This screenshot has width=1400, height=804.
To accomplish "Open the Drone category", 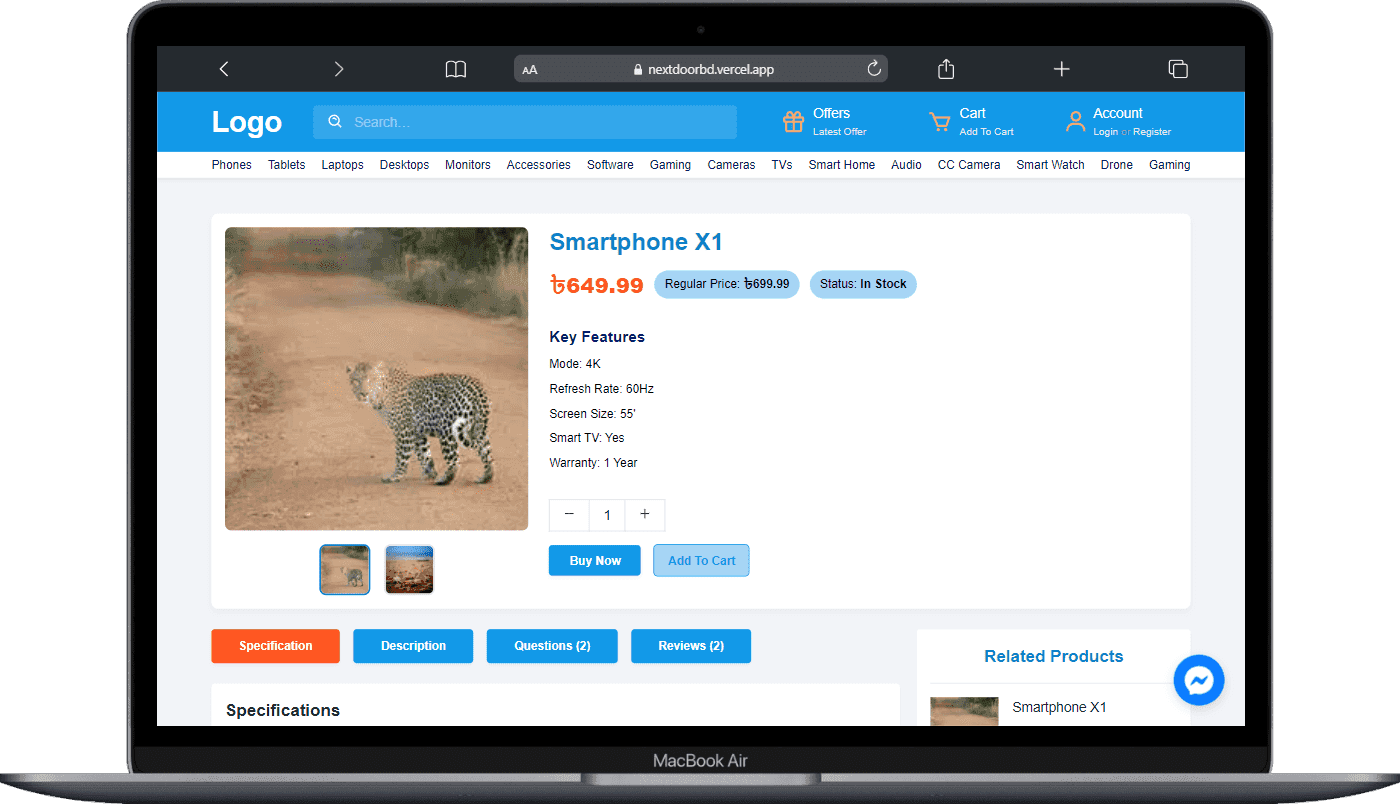I will tap(1117, 165).
